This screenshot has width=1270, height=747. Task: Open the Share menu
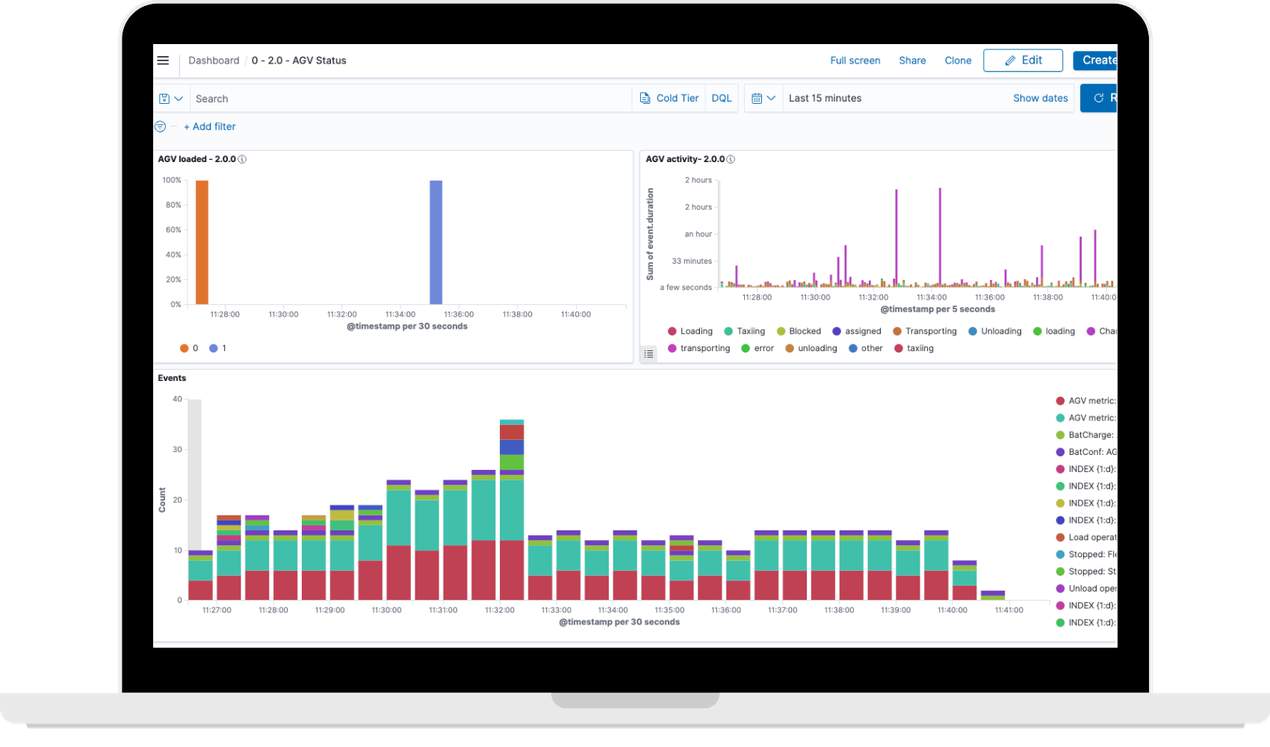pos(912,60)
